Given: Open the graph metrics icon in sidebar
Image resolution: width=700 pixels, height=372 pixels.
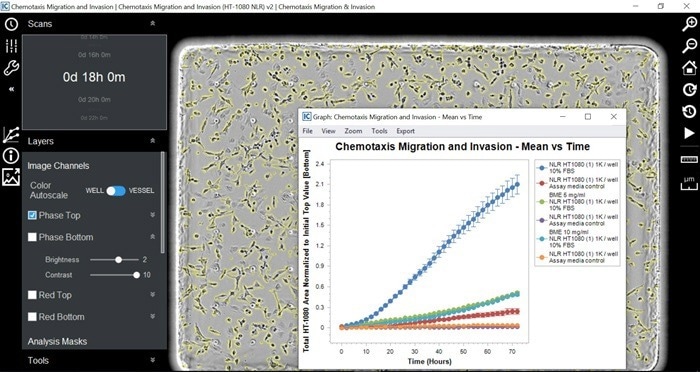Looking at the screenshot, I should click(11, 134).
